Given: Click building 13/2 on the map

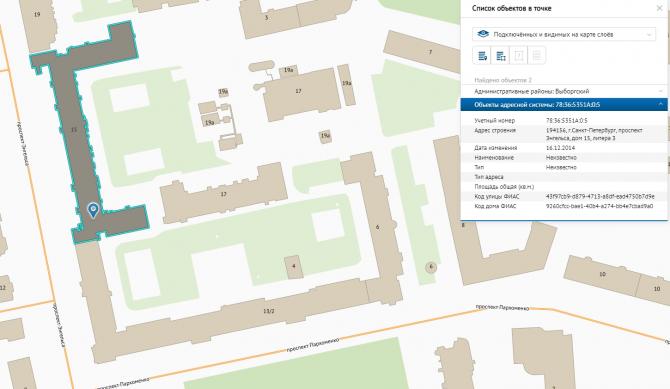Looking at the screenshot, I should 269,311.
